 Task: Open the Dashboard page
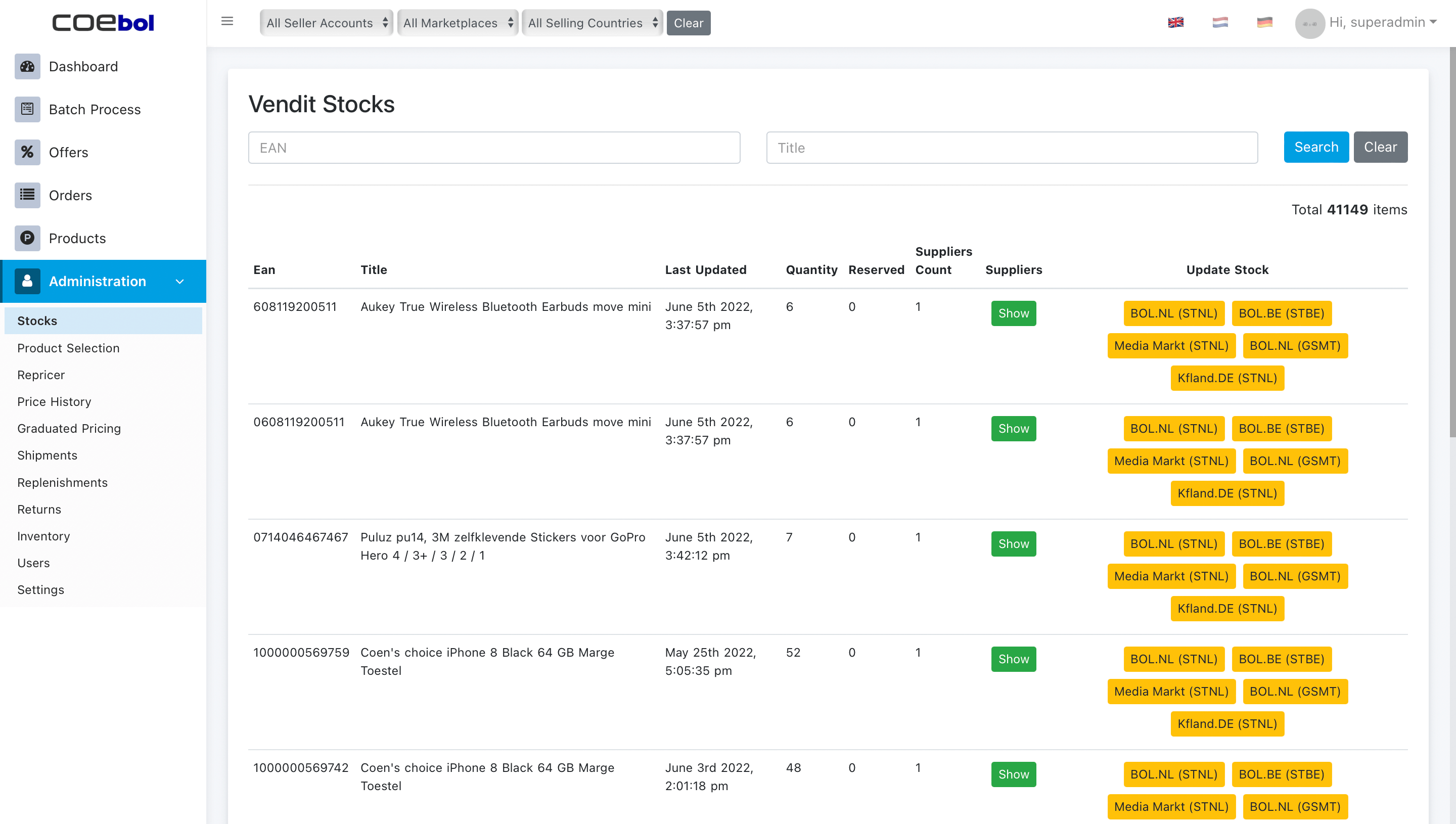pos(83,66)
